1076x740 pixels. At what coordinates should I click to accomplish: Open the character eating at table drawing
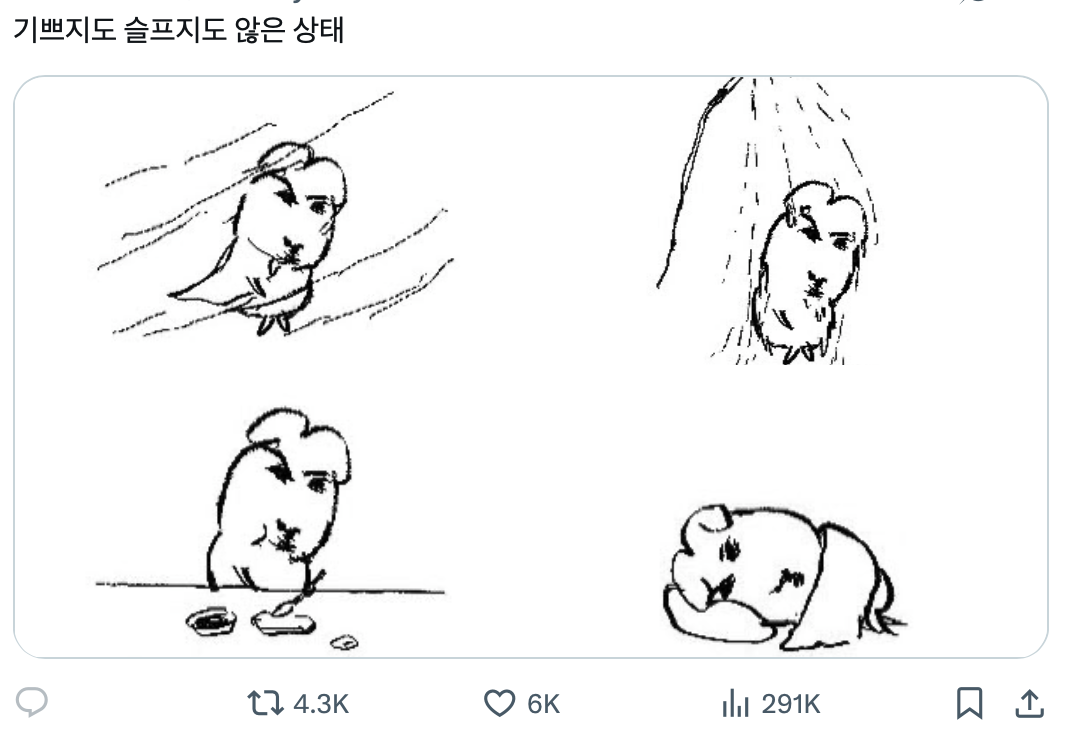pyautogui.click(x=275, y=520)
